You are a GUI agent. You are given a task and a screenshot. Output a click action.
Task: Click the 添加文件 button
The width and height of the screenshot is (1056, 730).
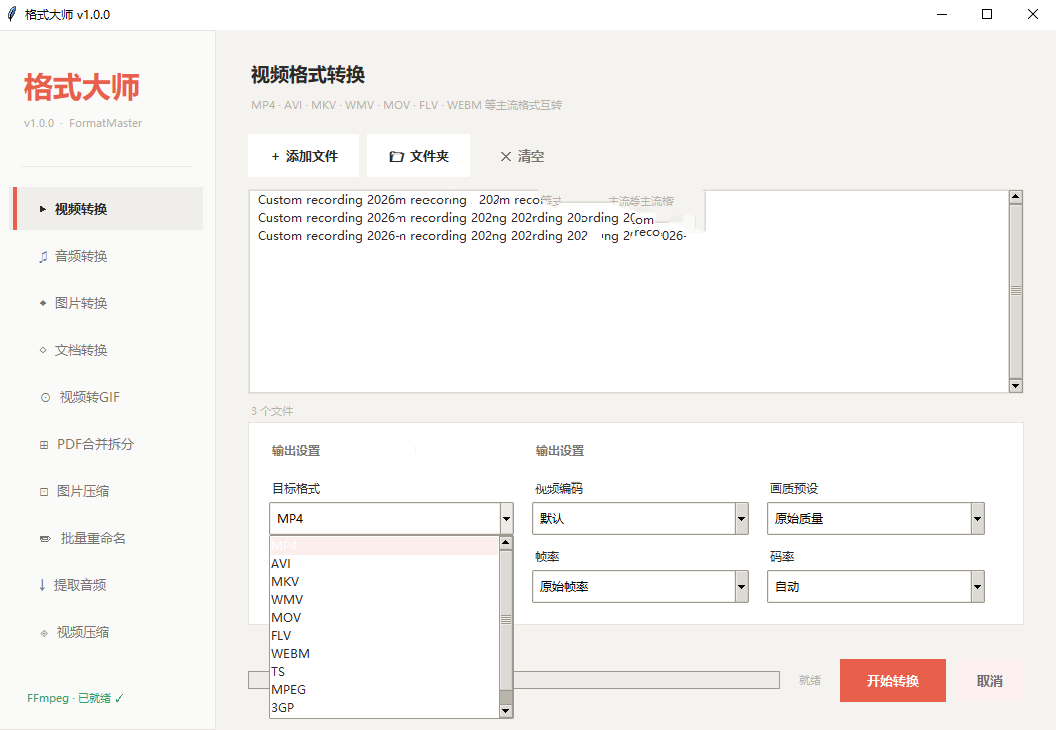coord(304,156)
